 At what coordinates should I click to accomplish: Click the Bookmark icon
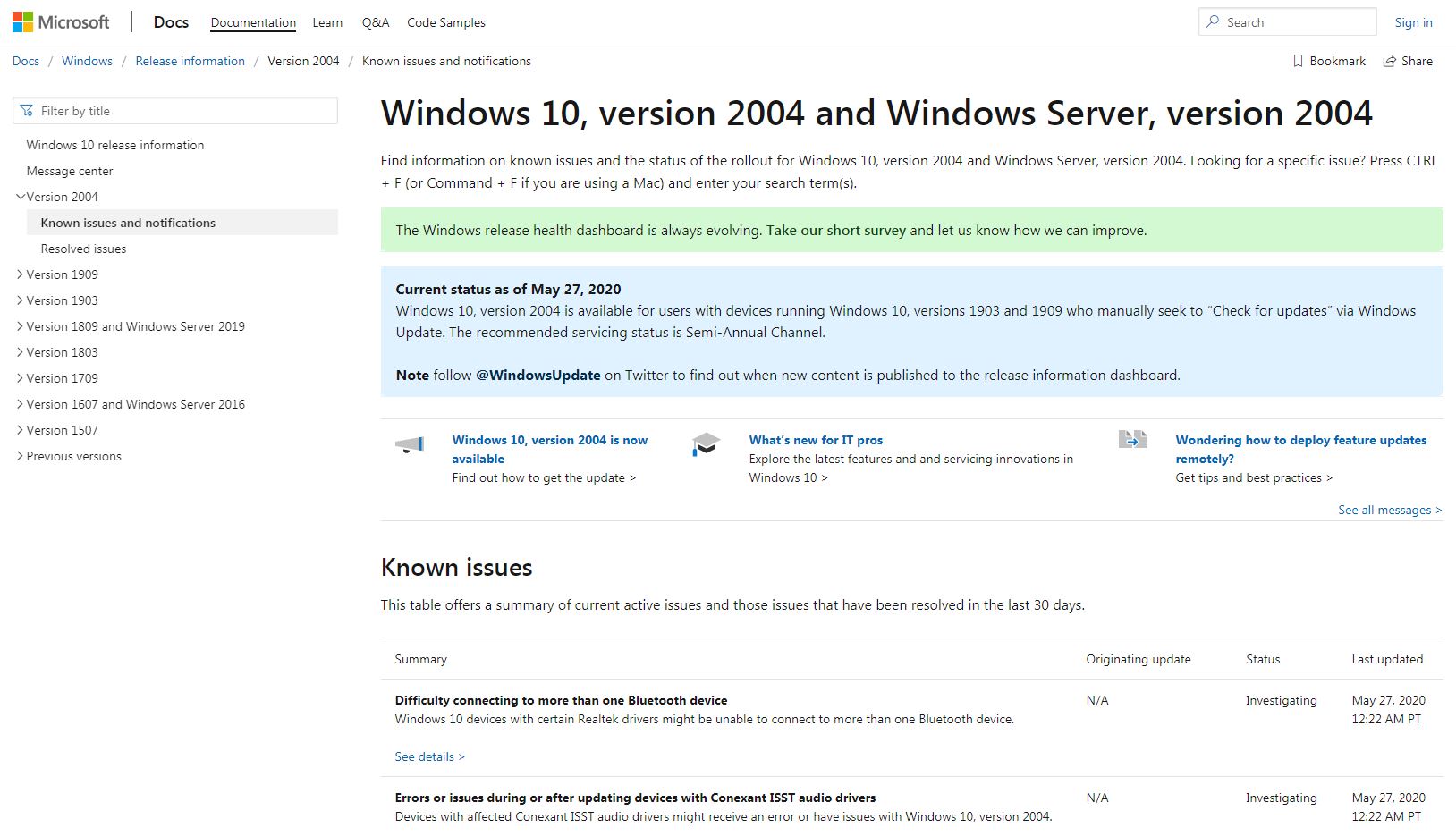click(x=1298, y=61)
